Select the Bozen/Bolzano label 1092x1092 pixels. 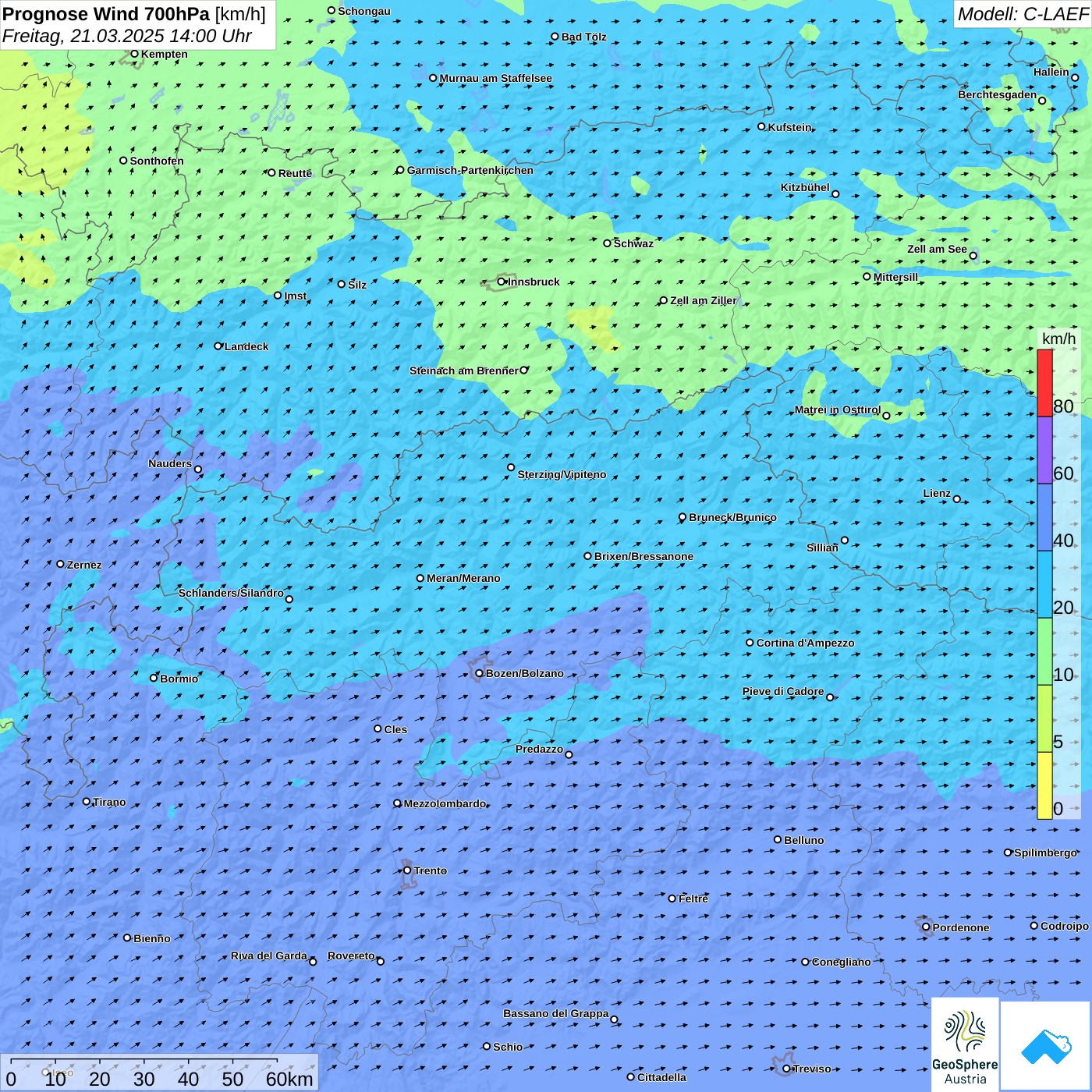524,673
